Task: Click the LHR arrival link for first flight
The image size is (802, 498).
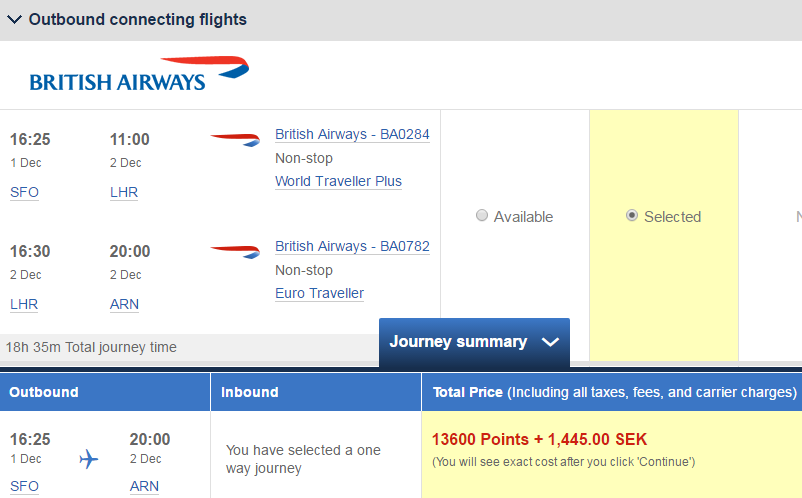Action: 124,192
